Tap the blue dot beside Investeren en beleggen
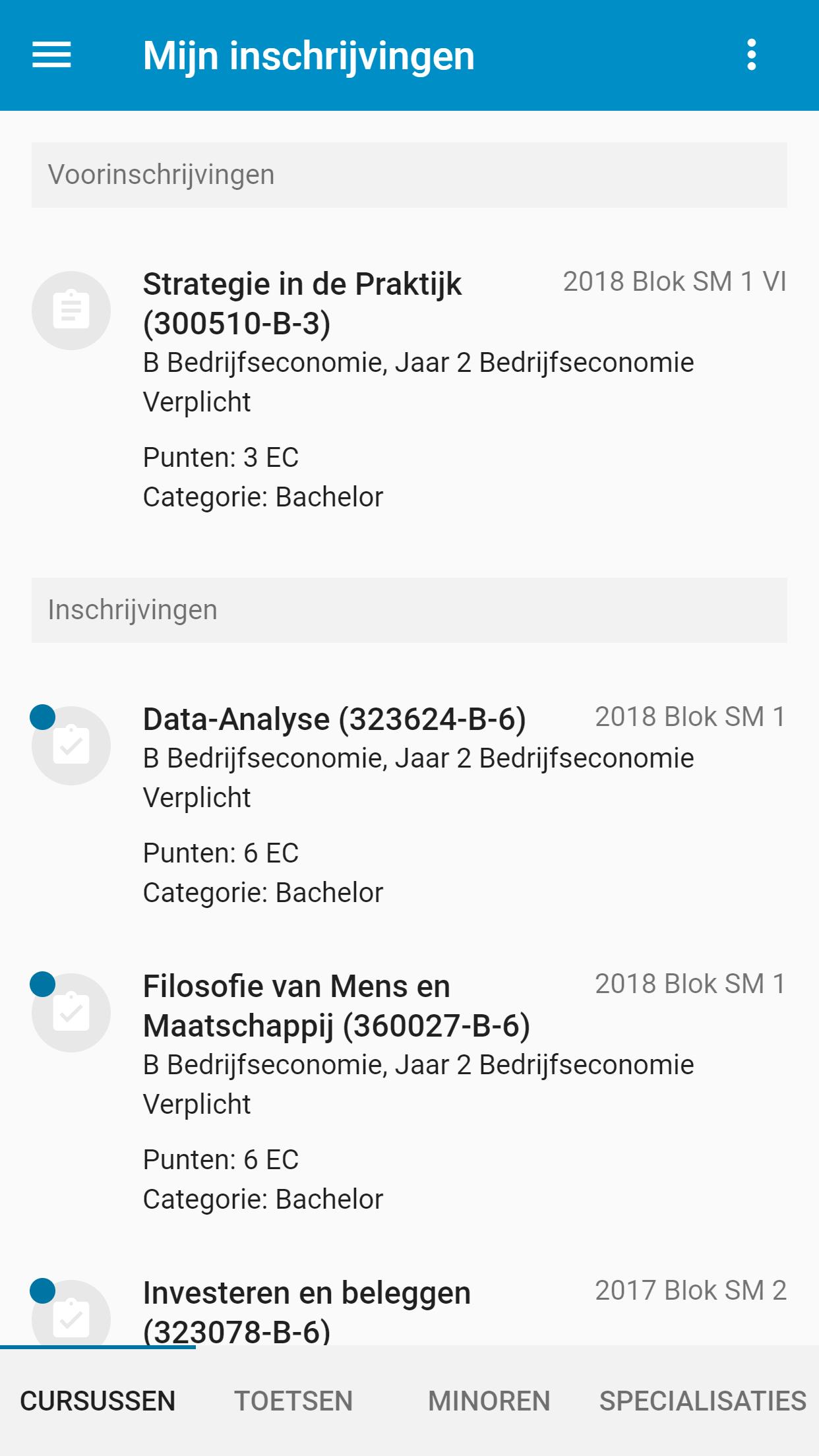Viewport: 819px width, 1456px height. tap(43, 1290)
